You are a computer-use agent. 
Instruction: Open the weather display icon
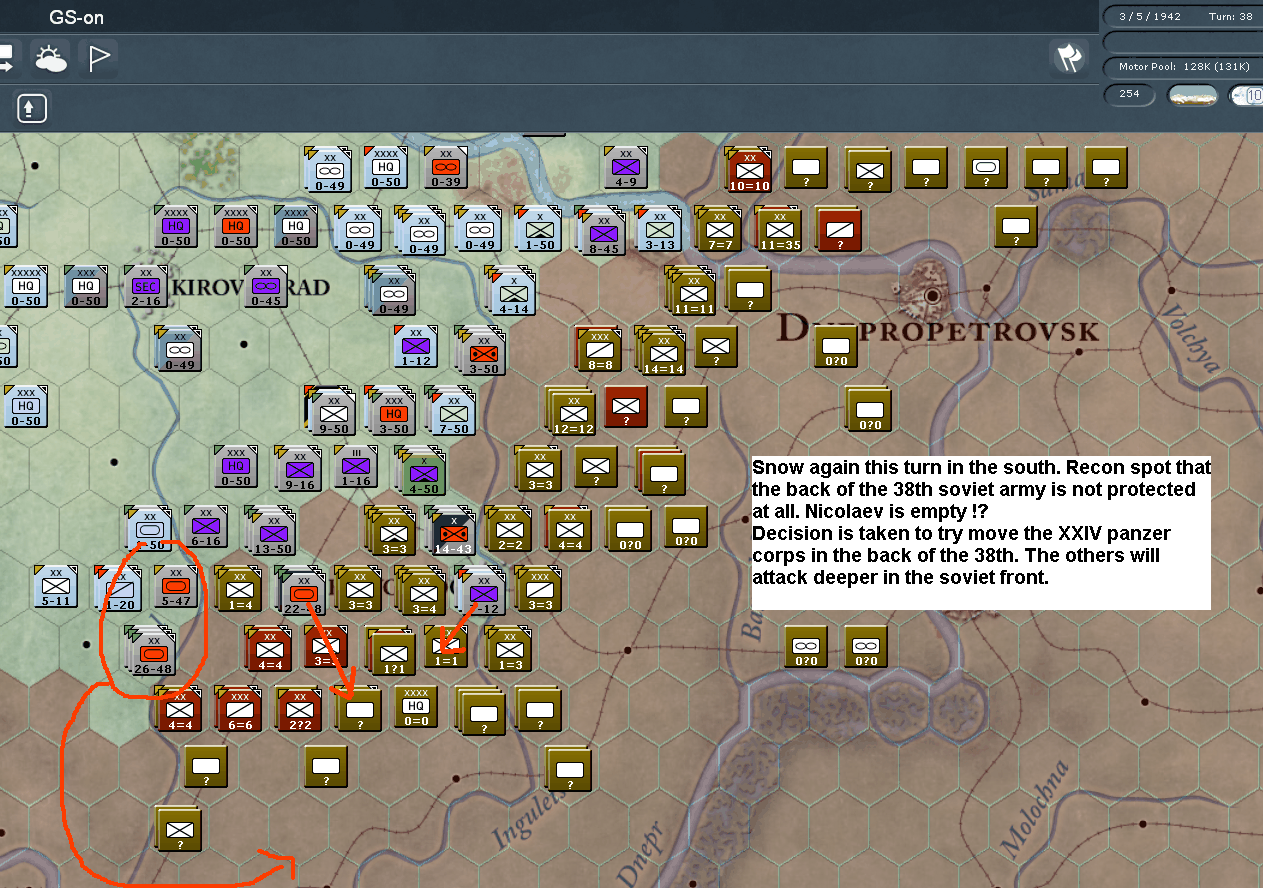(50, 58)
